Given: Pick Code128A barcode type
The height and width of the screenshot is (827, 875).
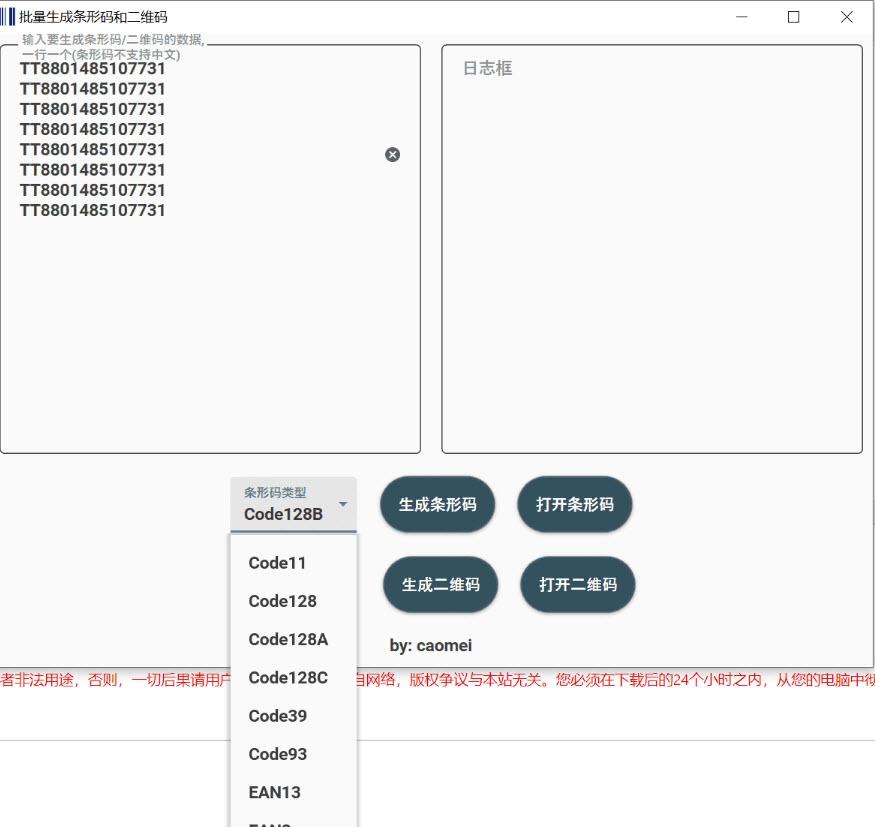Looking at the screenshot, I should (x=293, y=639).
